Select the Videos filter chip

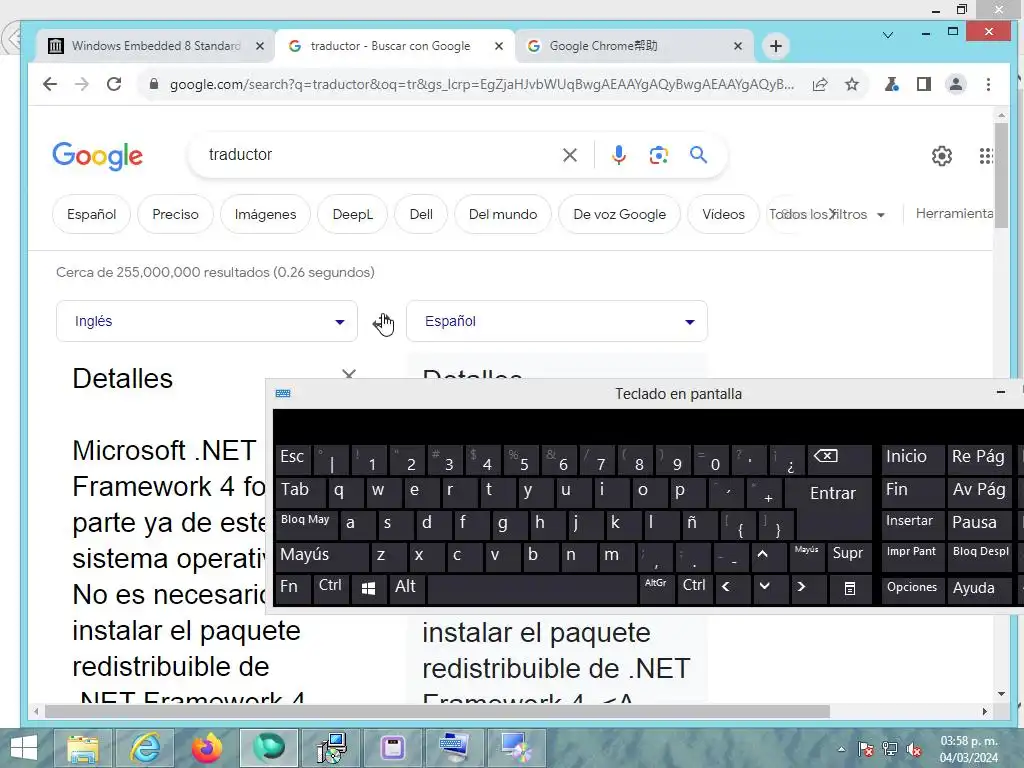click(723, 214)
